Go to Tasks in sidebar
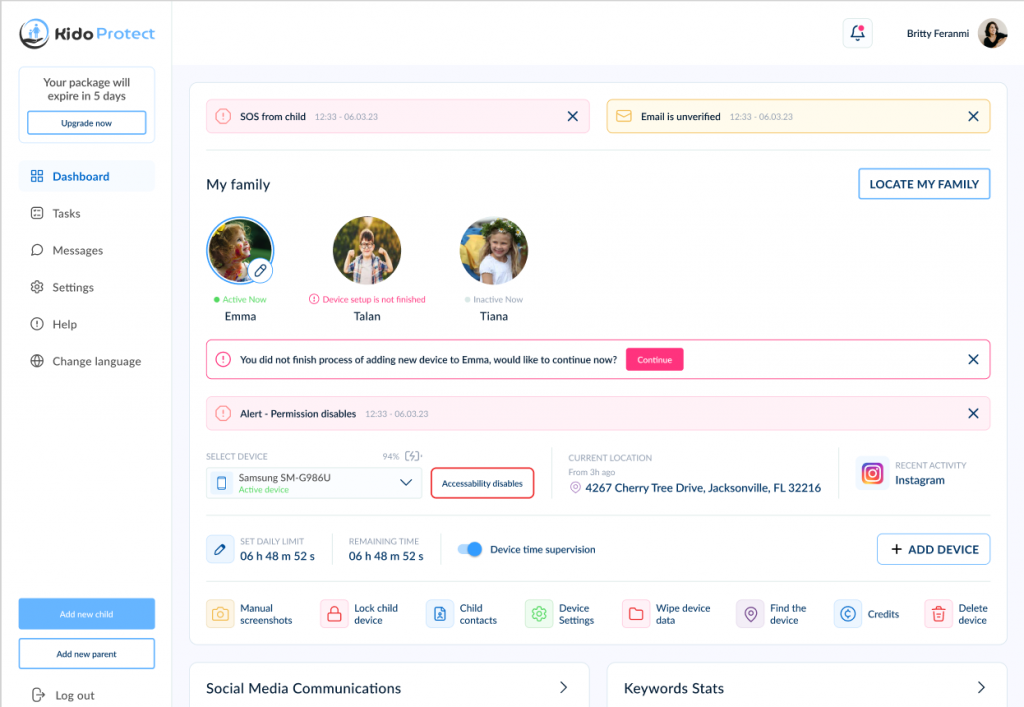This screenshot has height=707, width=1024. (66, 213)
